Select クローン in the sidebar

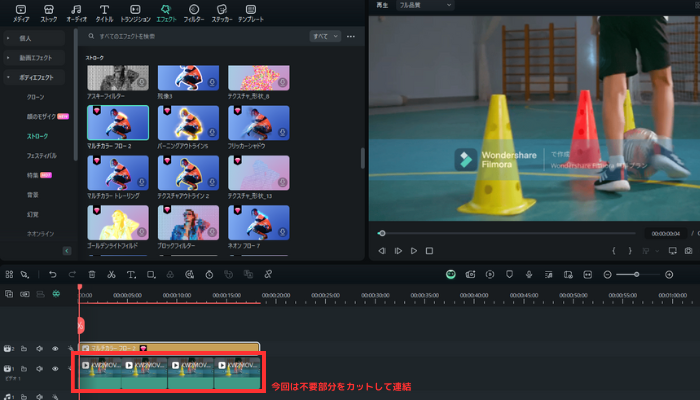(35, 97)
